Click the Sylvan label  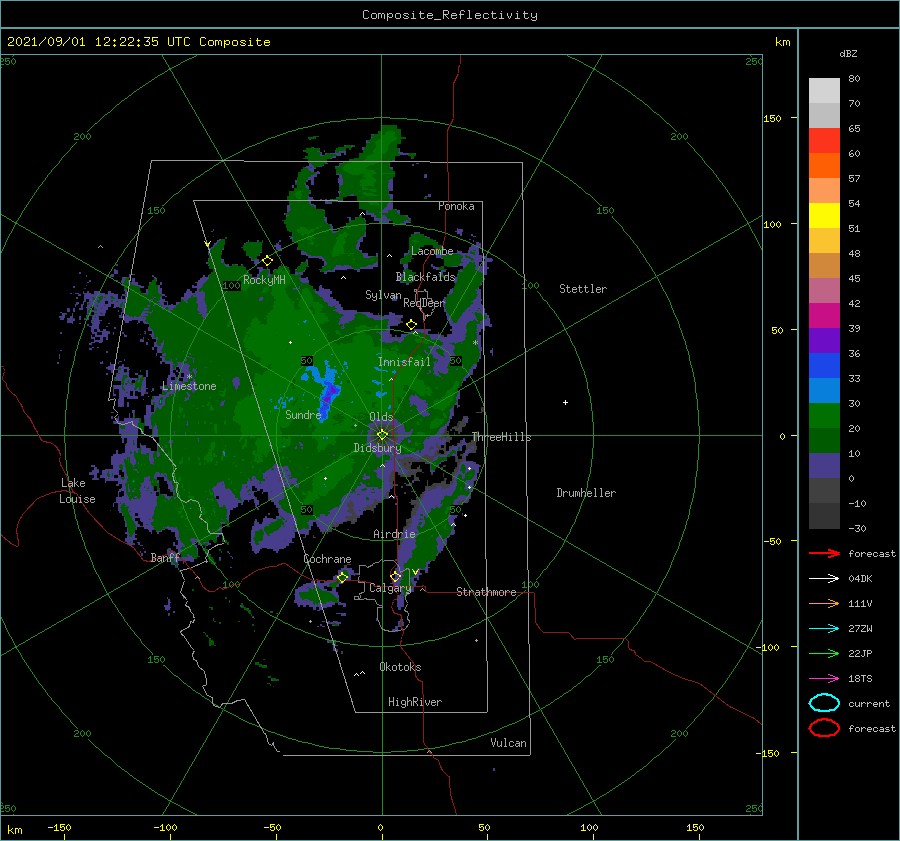point(383,295)
